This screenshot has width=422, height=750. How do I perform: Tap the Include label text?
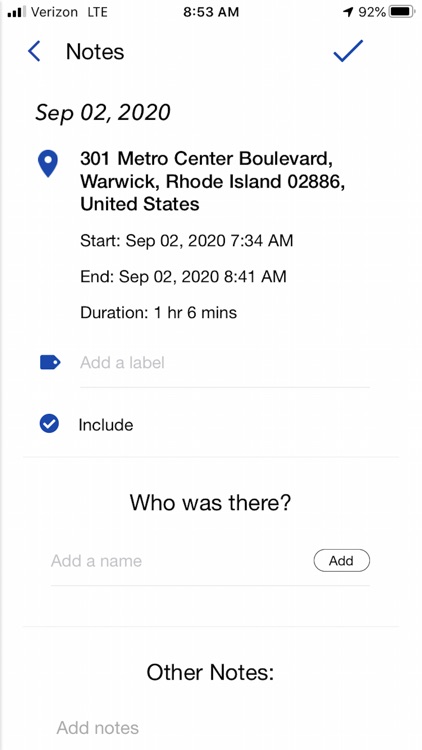[106, 425]
